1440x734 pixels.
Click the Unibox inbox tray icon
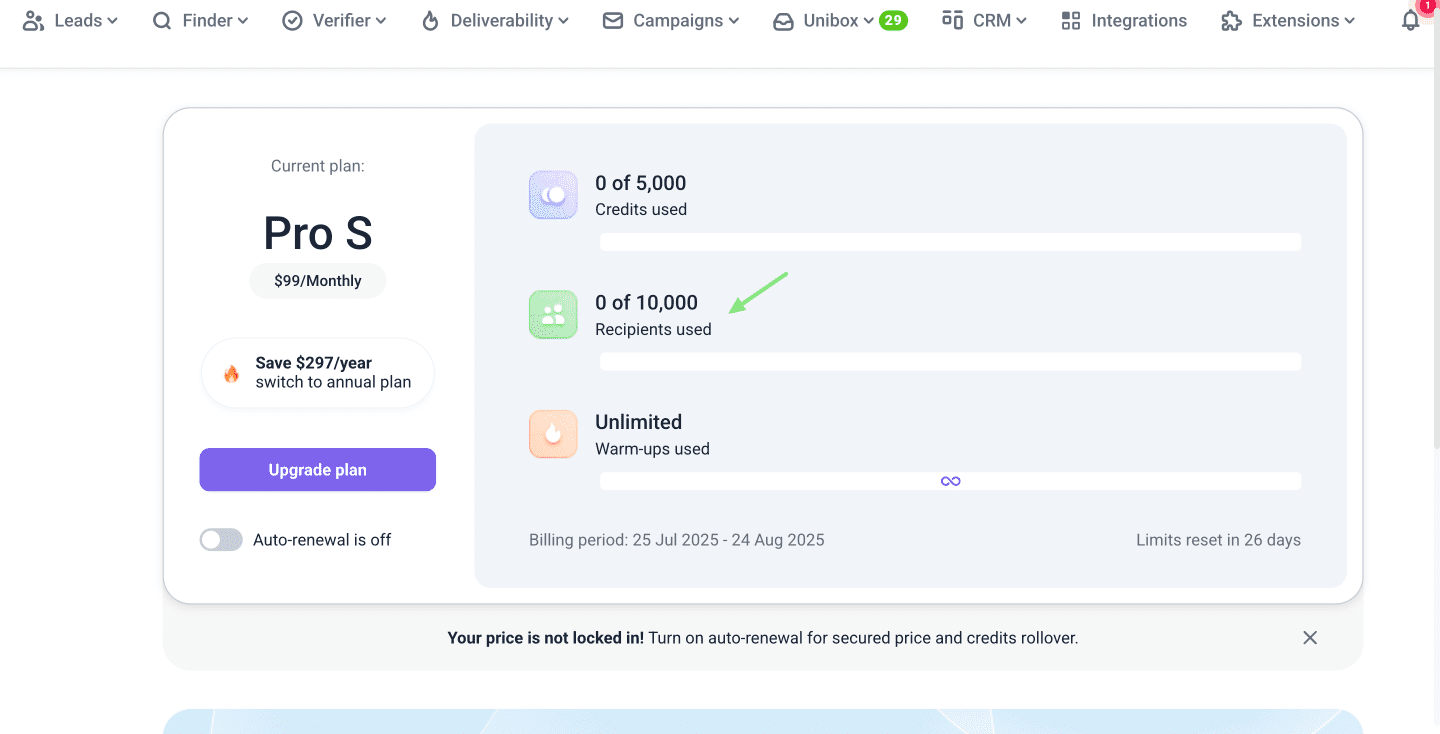click(x=783, y=21)
